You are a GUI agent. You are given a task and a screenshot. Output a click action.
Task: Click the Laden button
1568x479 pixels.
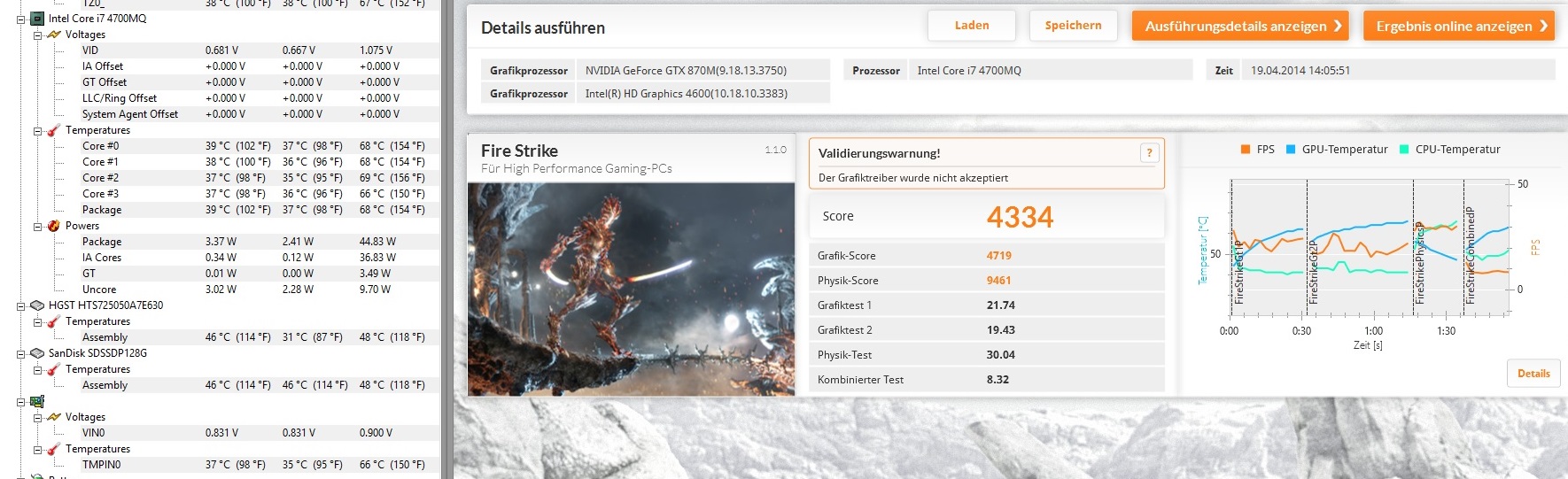tap(972, 26)
